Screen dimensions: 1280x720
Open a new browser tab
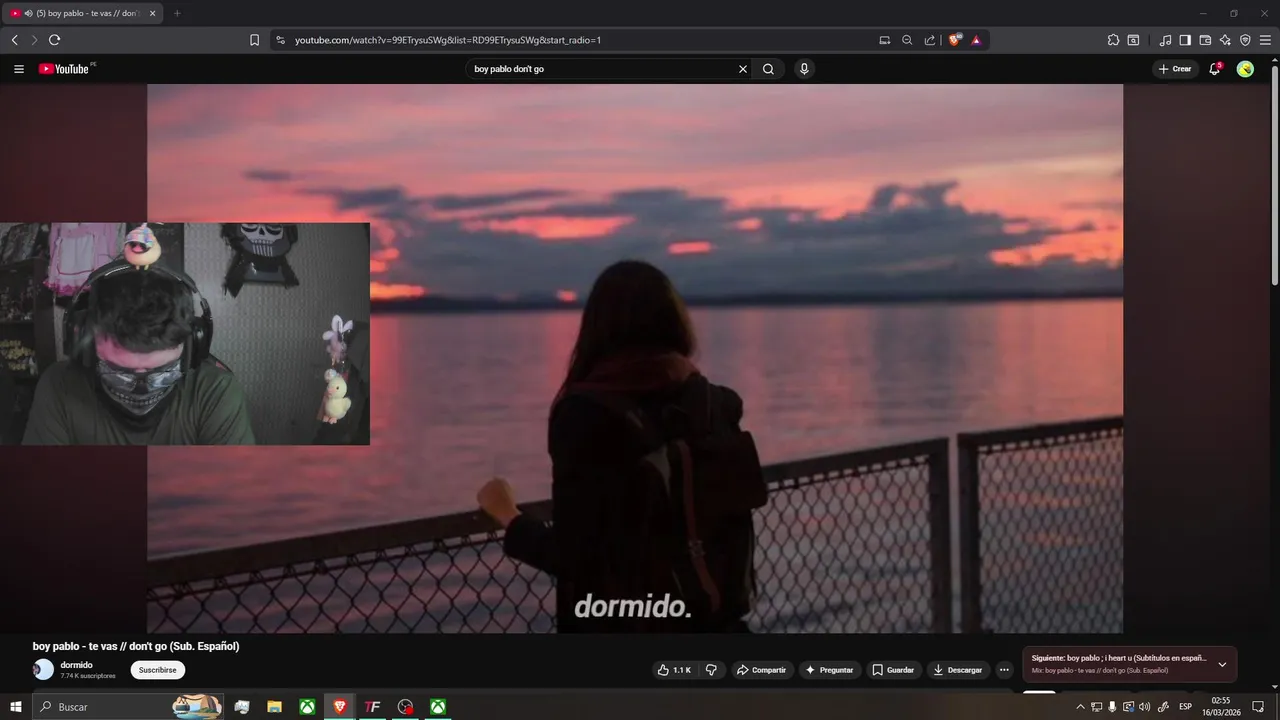point(177,13)
